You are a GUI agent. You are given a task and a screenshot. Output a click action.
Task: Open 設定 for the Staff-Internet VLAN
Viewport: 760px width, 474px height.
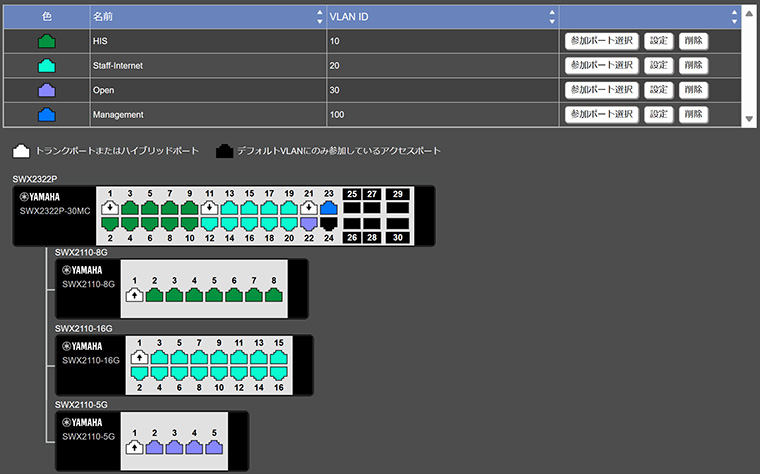pos(657,65)
